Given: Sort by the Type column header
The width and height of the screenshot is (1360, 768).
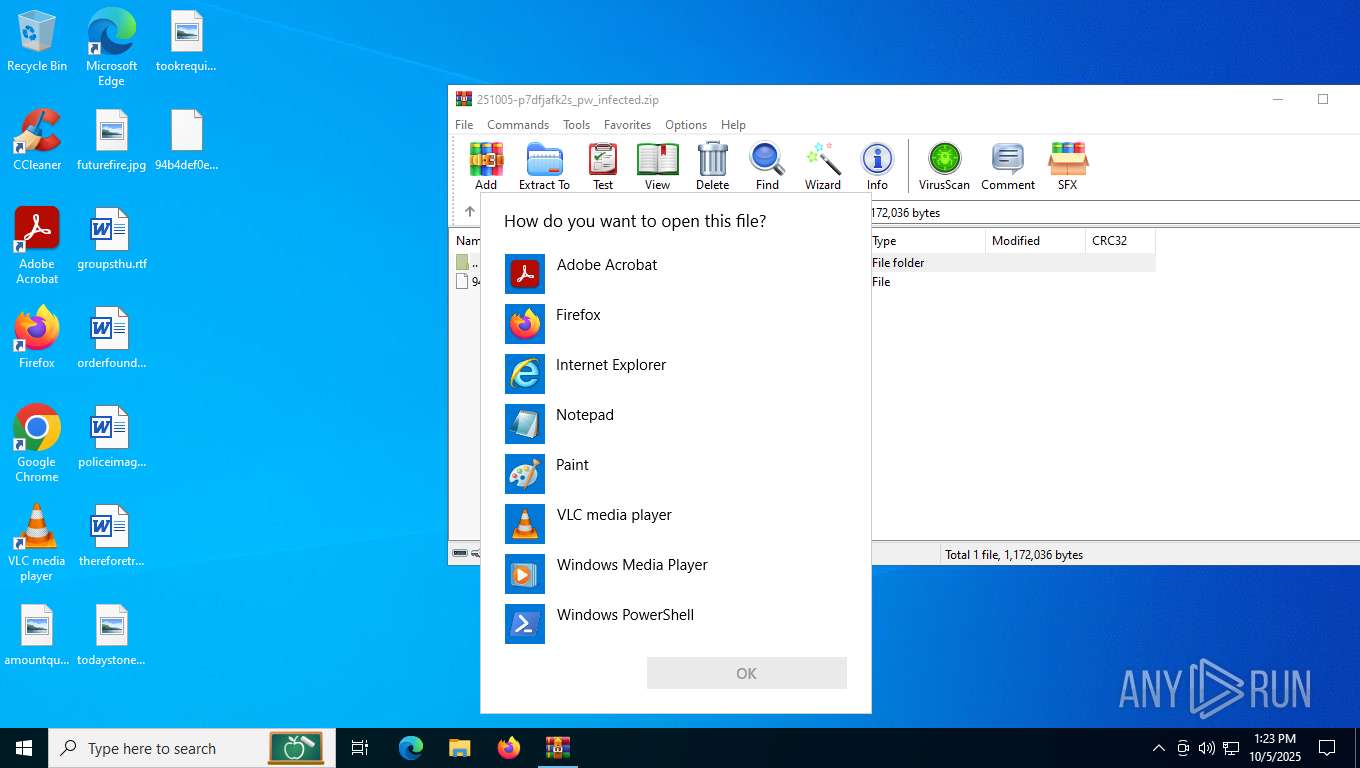Looking at the screenshot, I should 926,241.
